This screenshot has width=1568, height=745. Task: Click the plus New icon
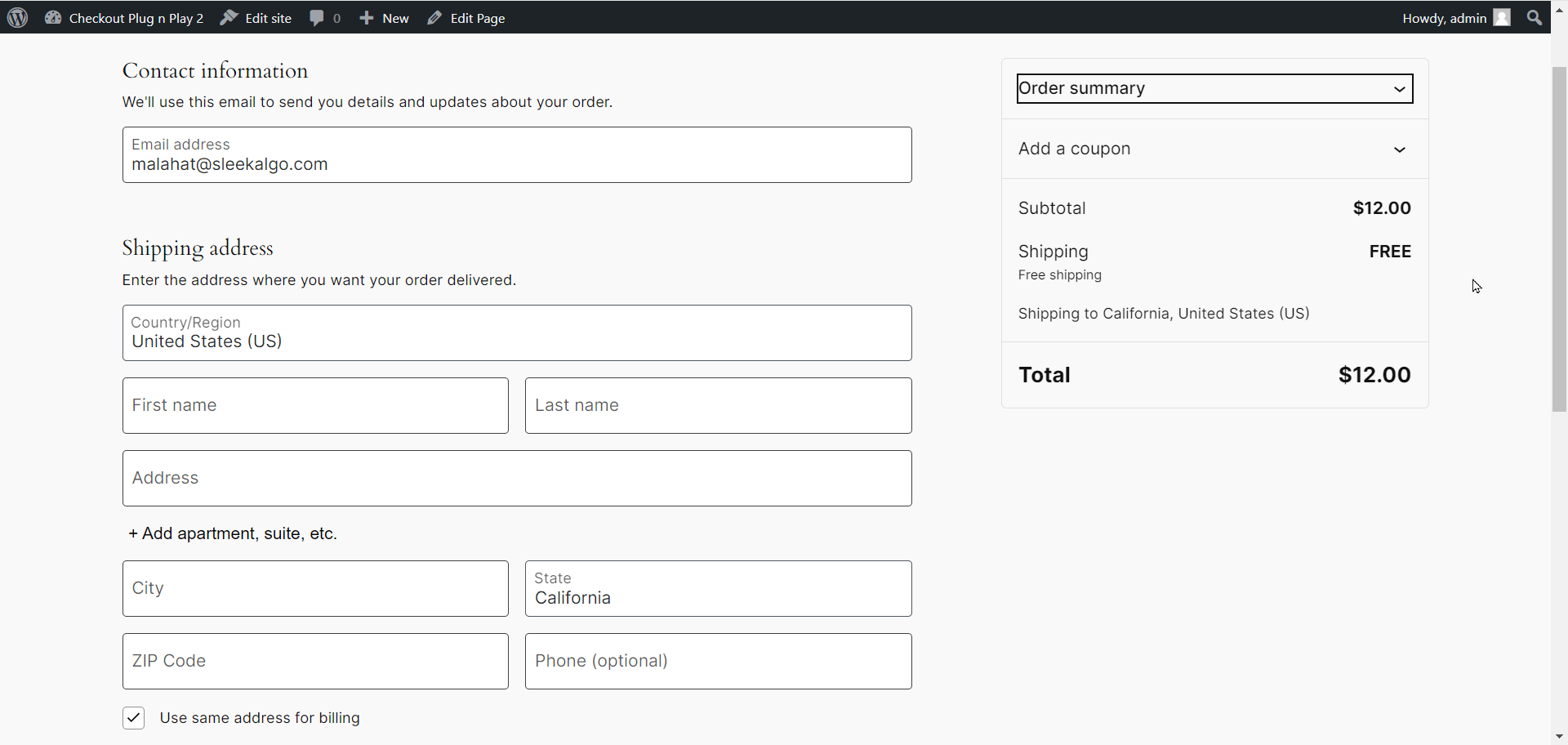tap(367, 17)
